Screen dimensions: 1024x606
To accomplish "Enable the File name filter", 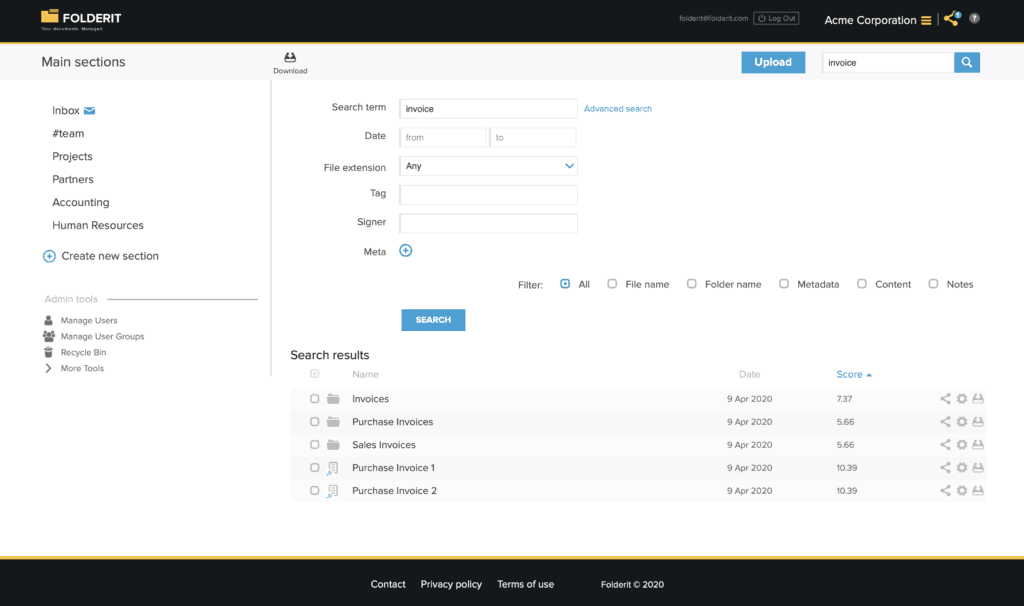I will (612, 284).
